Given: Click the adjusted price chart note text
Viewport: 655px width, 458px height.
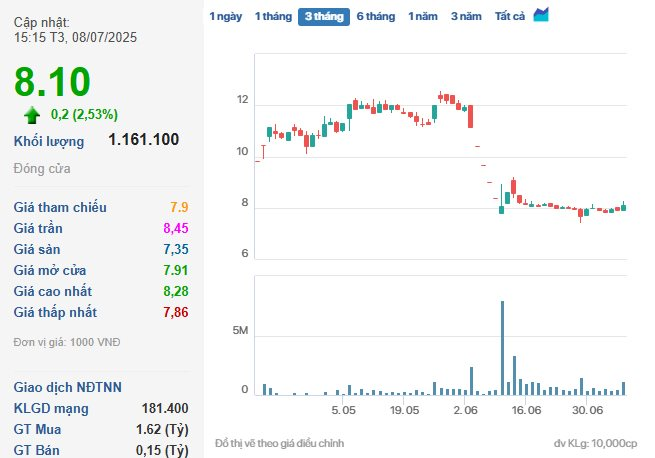Looking at the screenshot, I should (x=279, y=443).
